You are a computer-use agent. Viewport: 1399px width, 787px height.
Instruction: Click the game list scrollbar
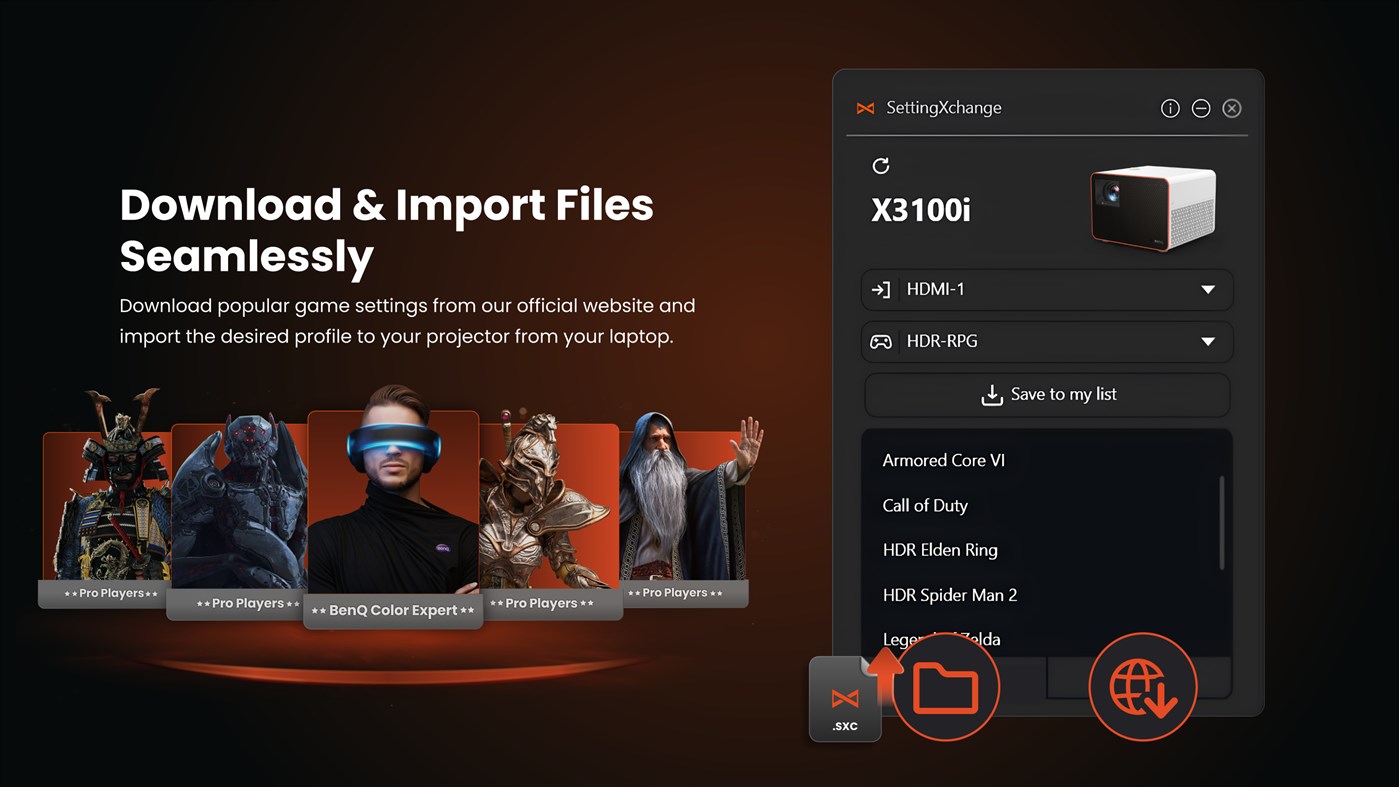click(x=1222, y=523)
